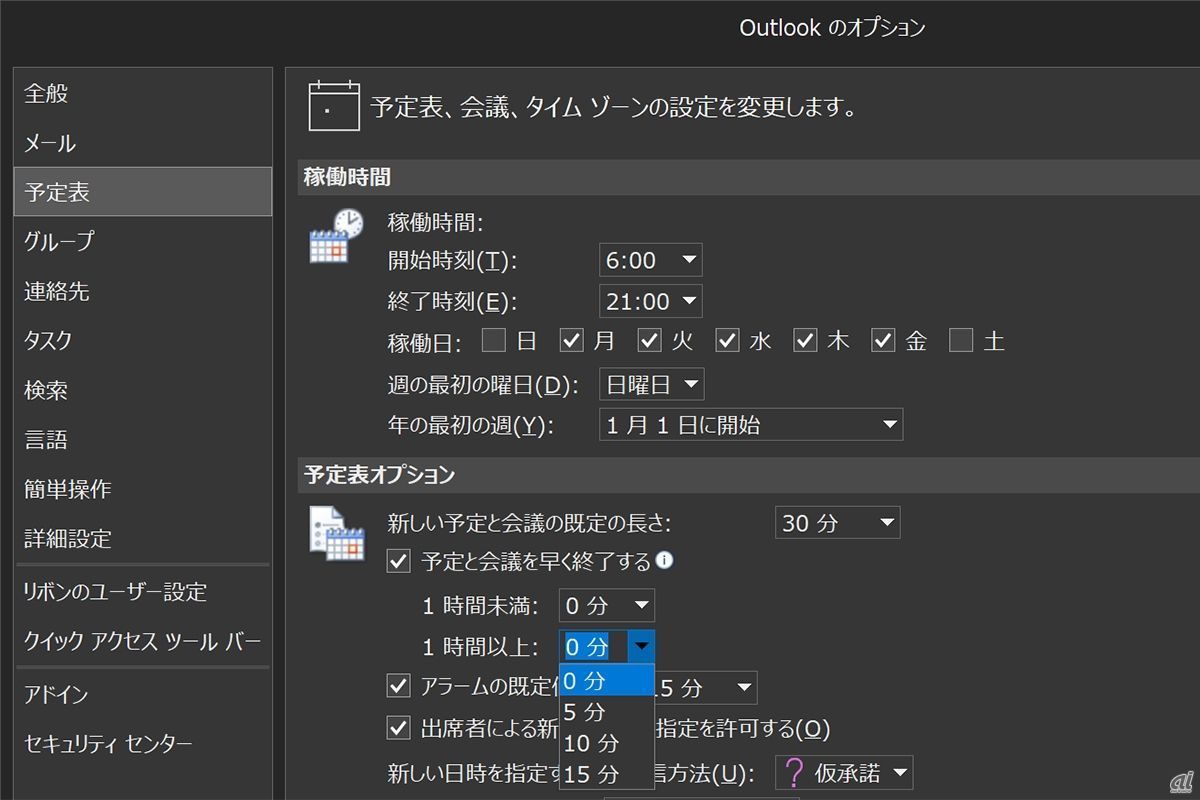Click the calendar options icon
Image resolution: width=1200 pixels, height=800 pixels.
(x=335, y=533)
